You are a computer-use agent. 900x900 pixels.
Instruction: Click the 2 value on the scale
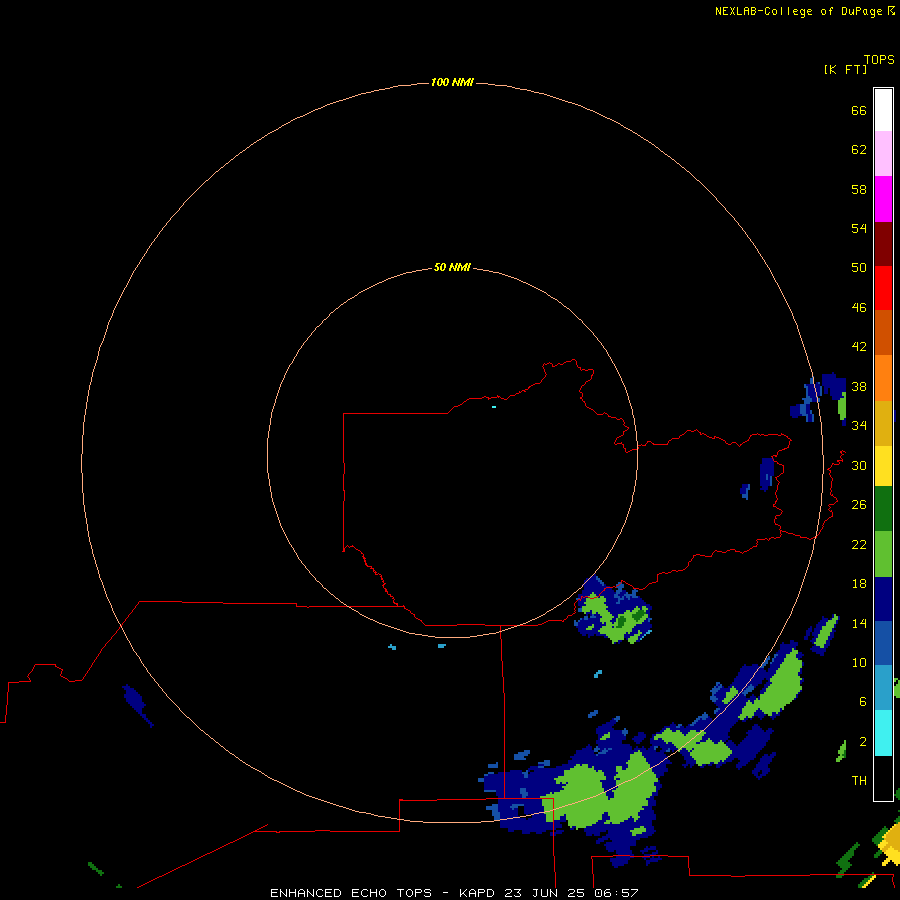pos(863,742)
